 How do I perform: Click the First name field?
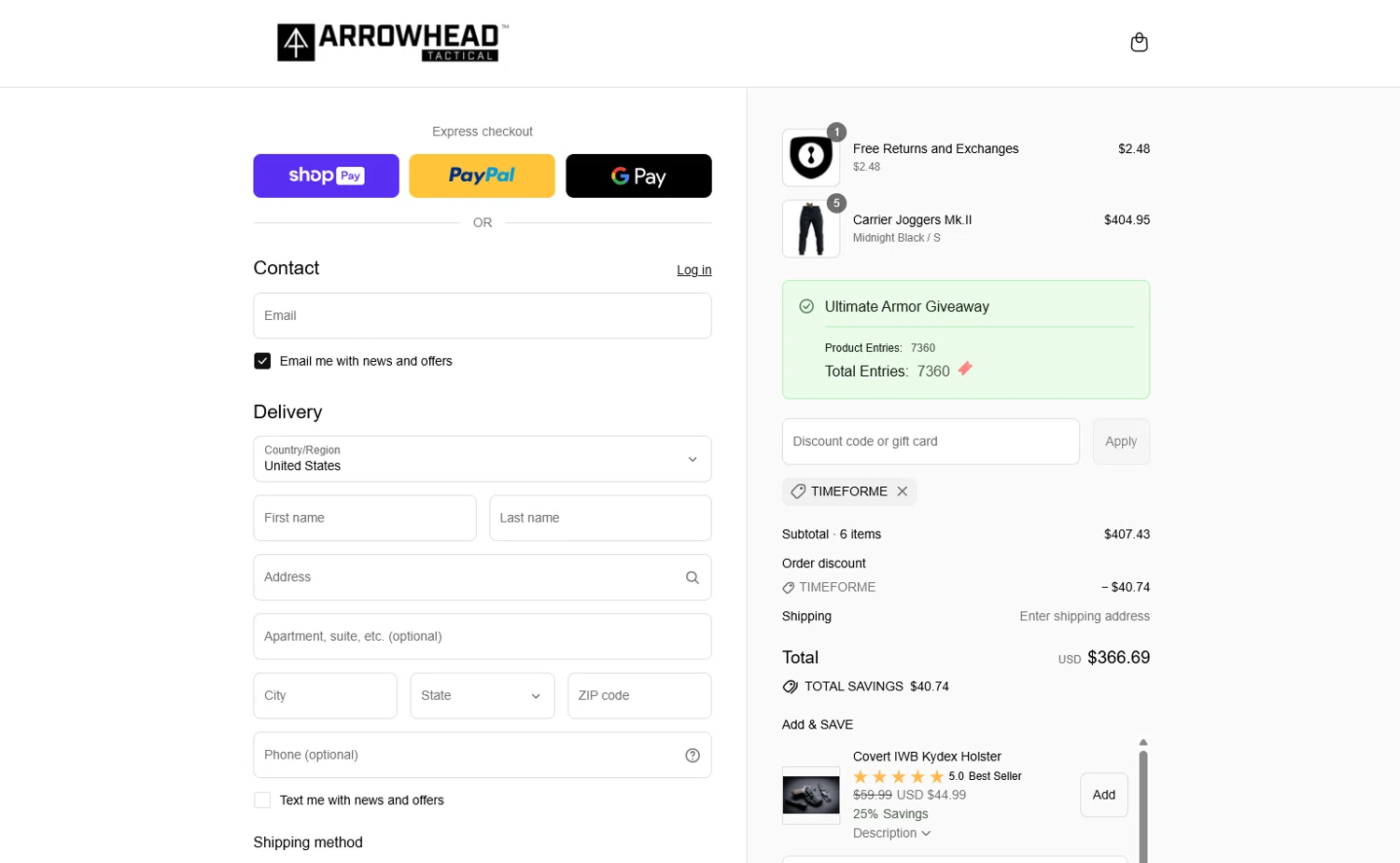tap(364, 518)
